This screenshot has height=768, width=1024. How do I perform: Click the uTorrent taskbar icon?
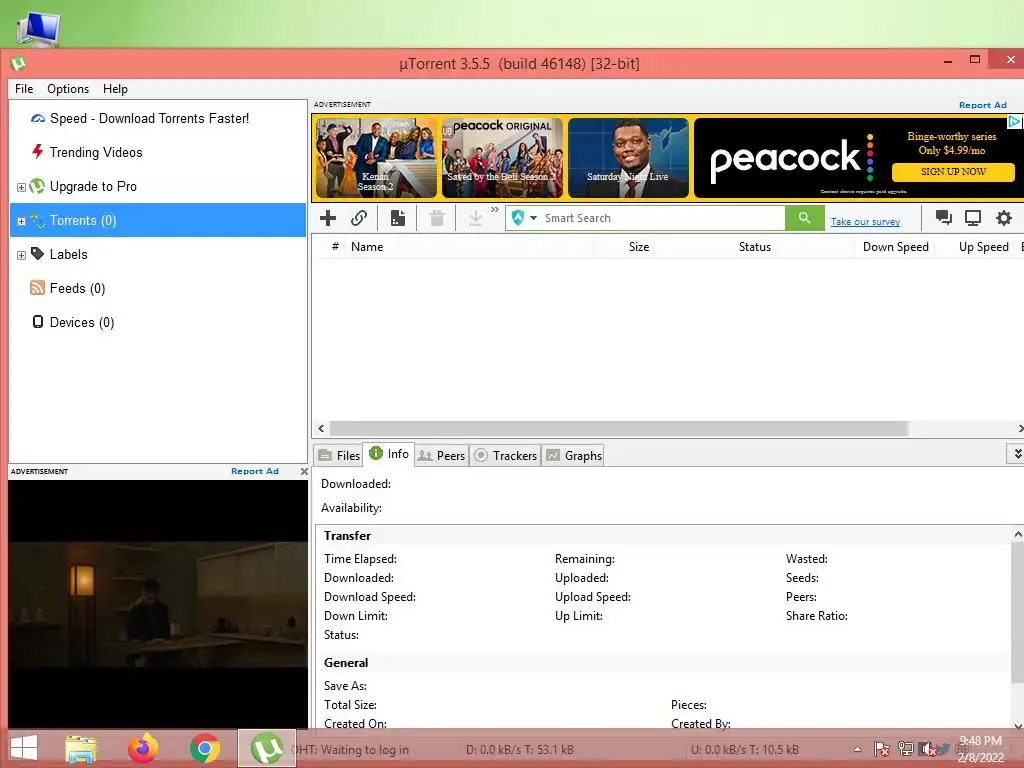coord(266,748)
